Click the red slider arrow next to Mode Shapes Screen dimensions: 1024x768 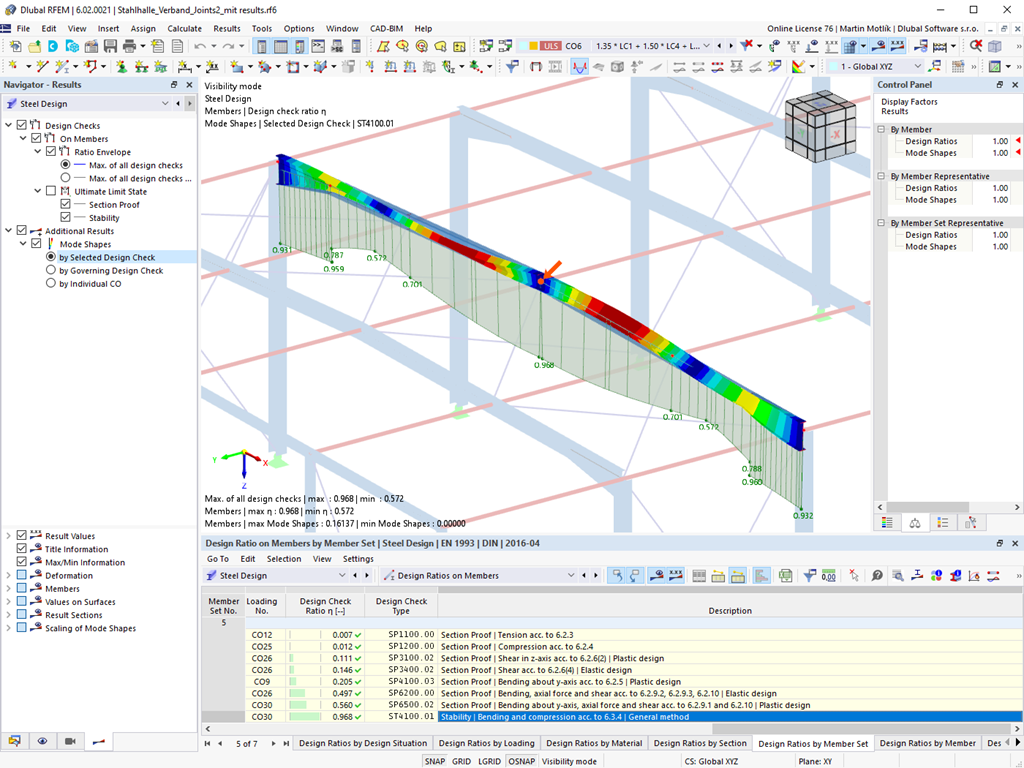1019,153
